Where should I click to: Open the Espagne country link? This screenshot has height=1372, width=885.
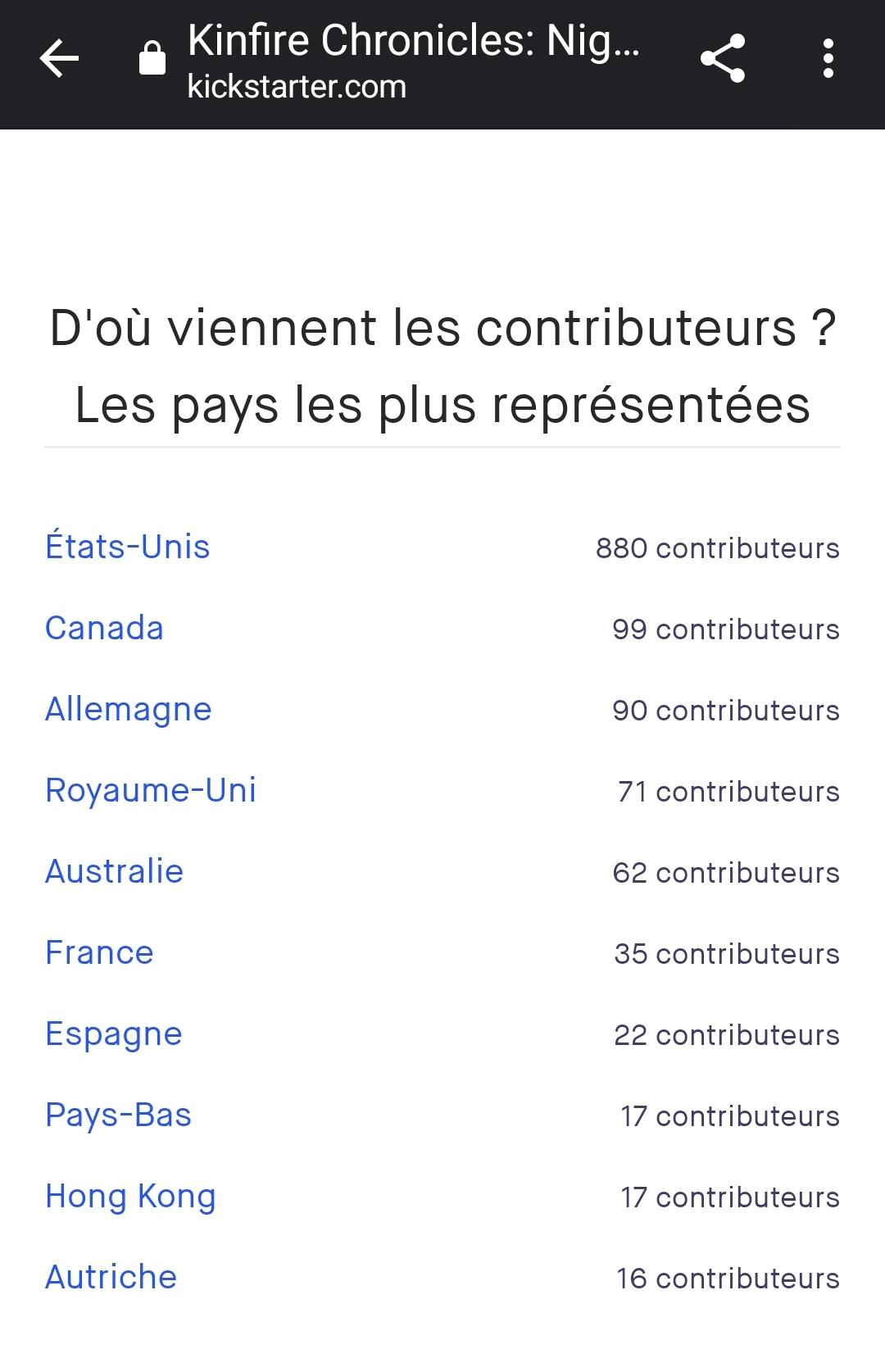pos(114,1034)
